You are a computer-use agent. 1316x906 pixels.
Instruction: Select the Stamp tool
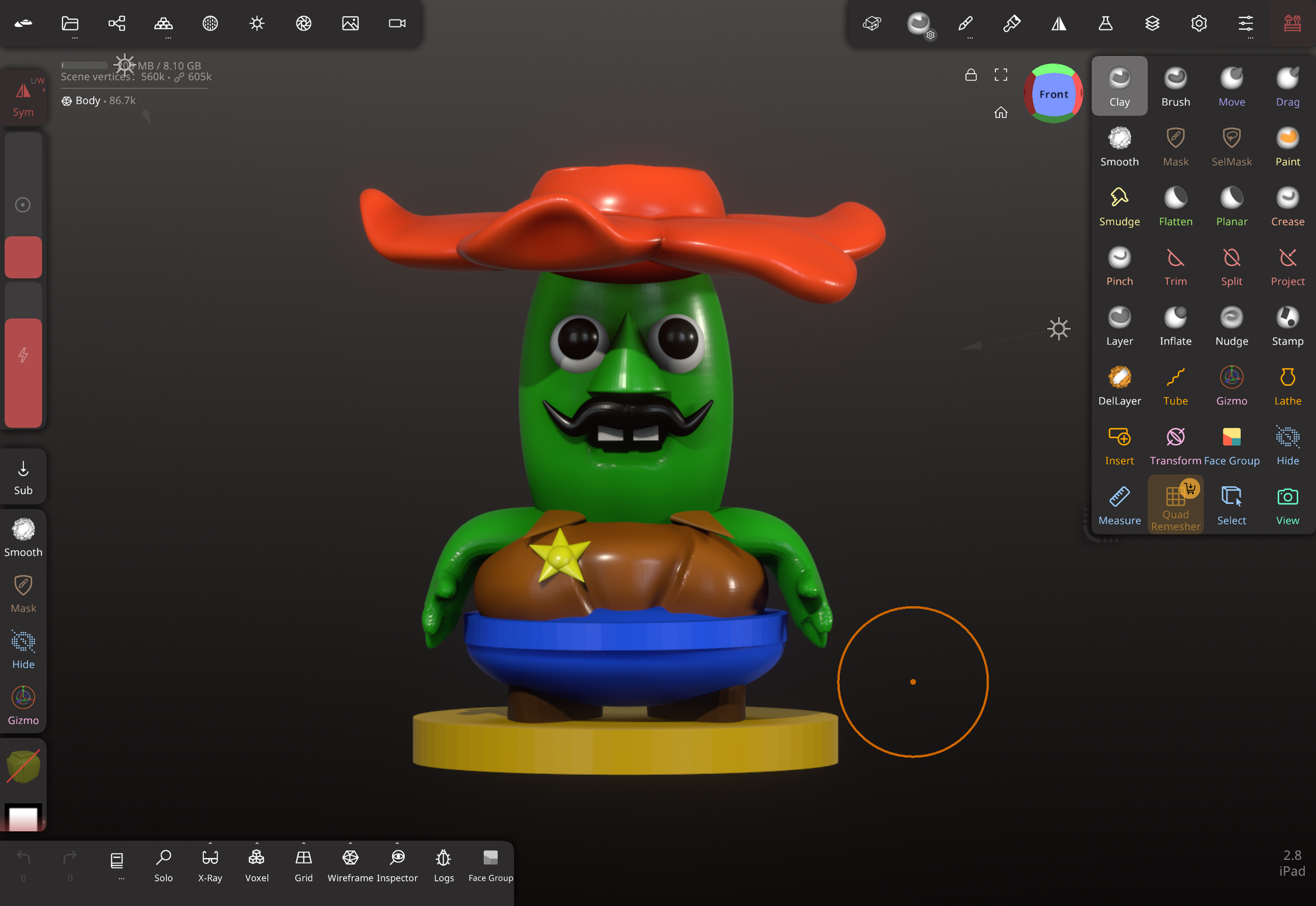1287,325
